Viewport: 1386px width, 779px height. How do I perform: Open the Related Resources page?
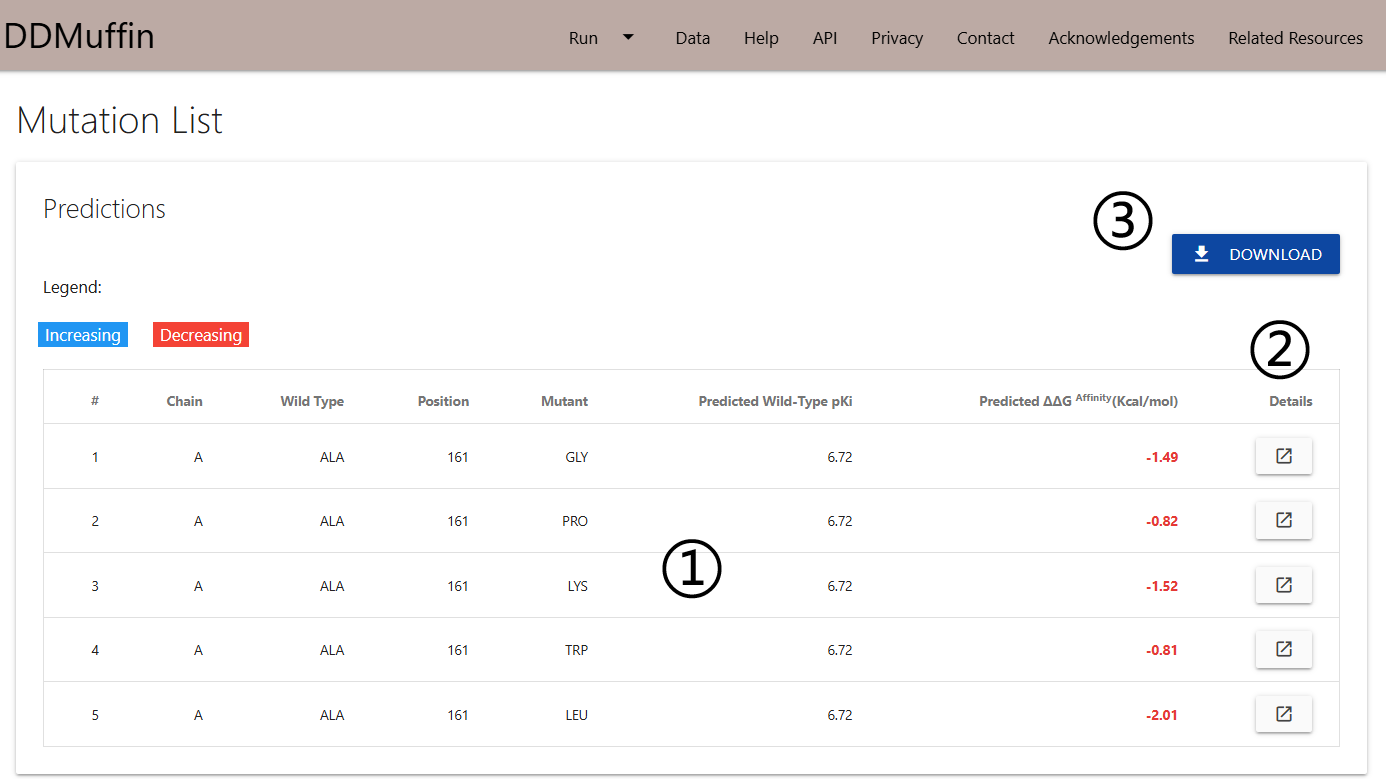(x=1295, y=38)
